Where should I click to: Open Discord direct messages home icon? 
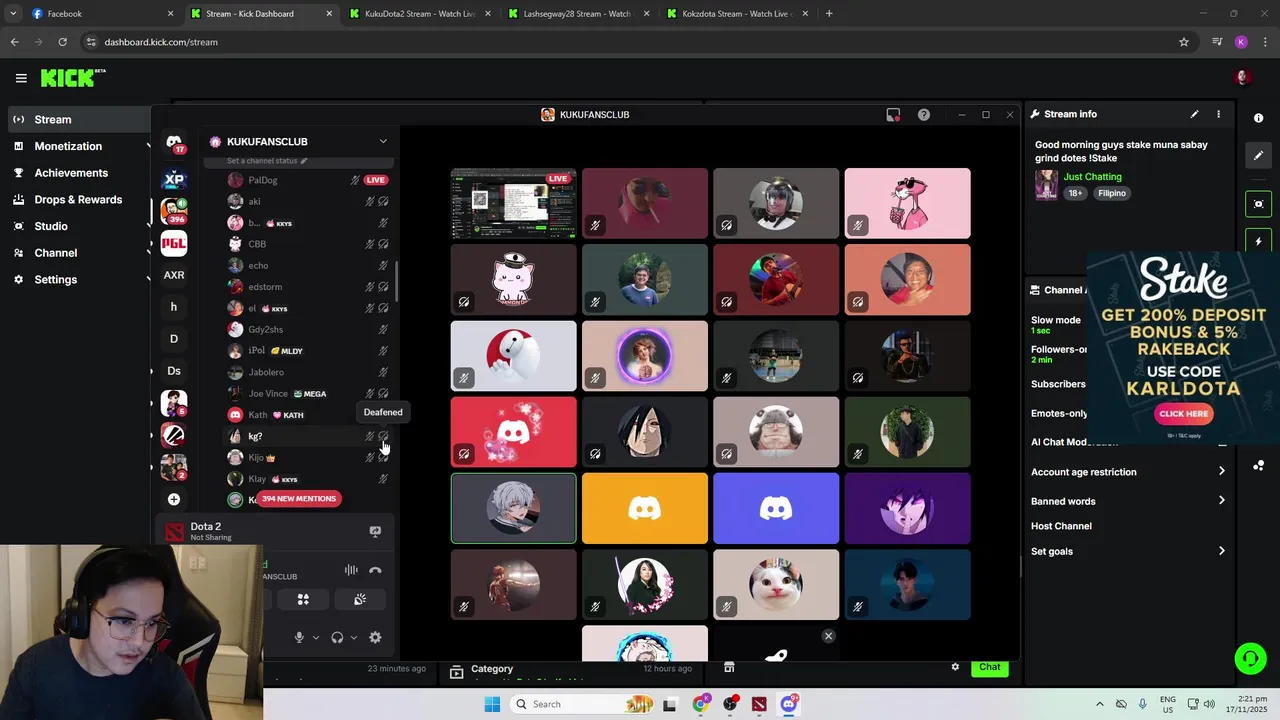tap(174, 143)
